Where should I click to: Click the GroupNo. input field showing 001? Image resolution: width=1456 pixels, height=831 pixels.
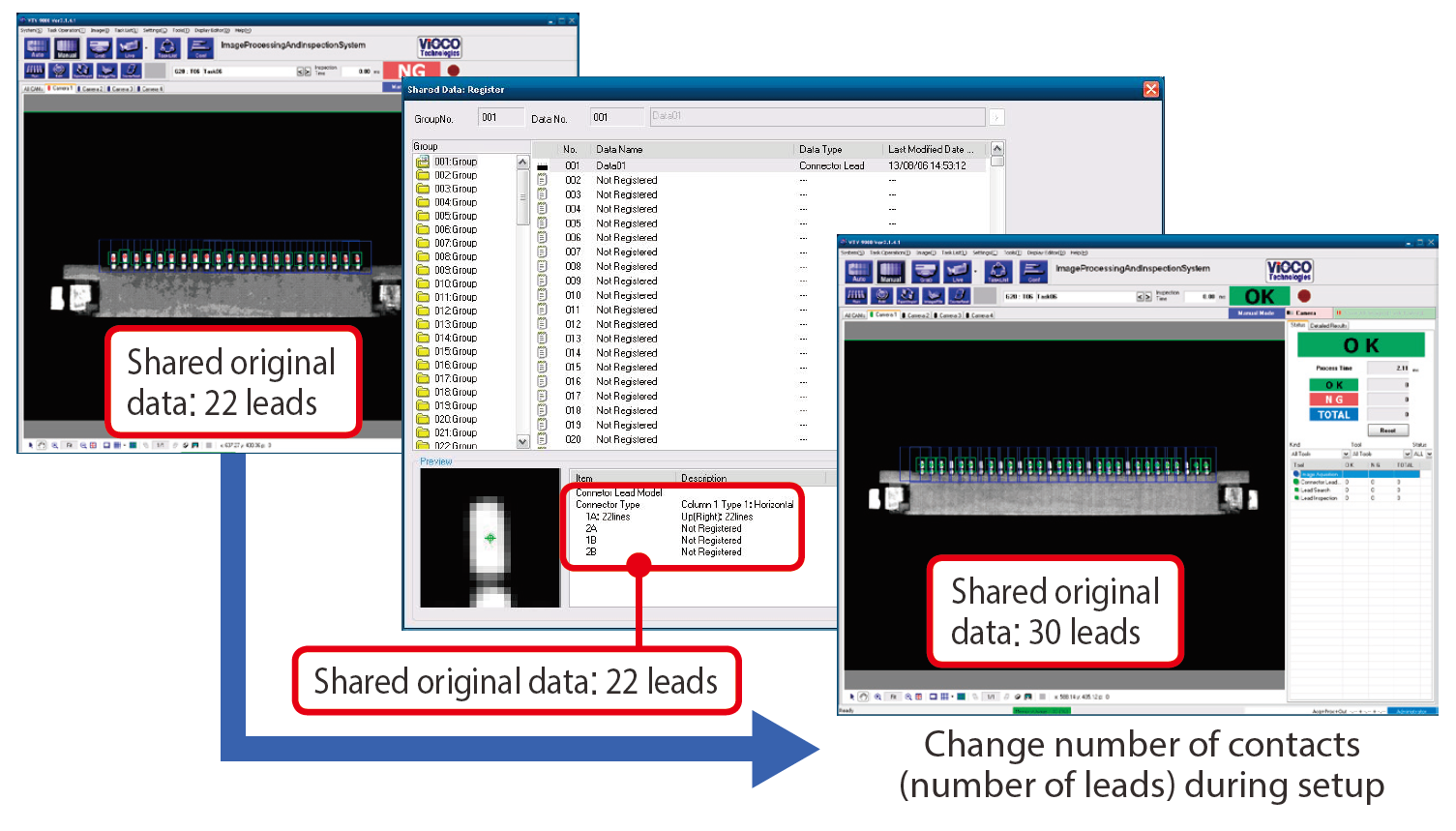click(x=499, y=118)
